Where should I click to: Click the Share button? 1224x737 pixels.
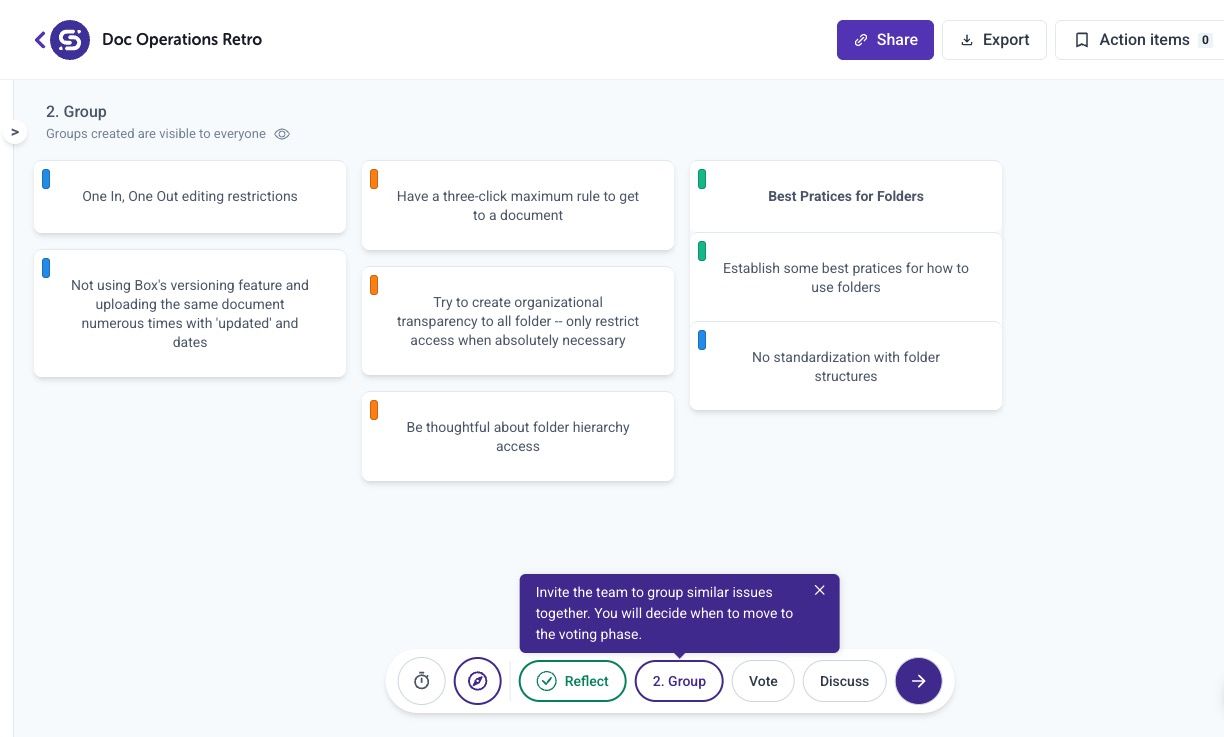coord(885,40)
